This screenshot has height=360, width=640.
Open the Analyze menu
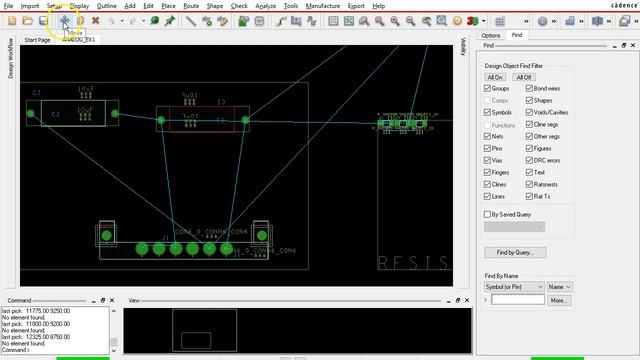tap(266, 6)
